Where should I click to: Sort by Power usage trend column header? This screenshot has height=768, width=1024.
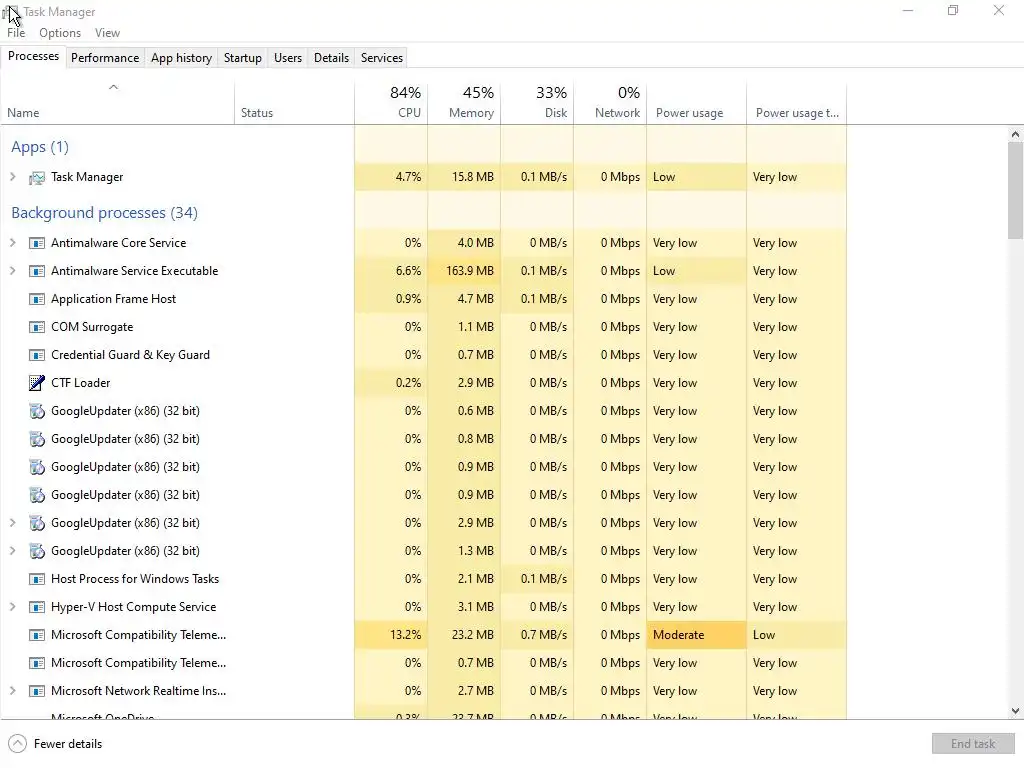(797, 104)
